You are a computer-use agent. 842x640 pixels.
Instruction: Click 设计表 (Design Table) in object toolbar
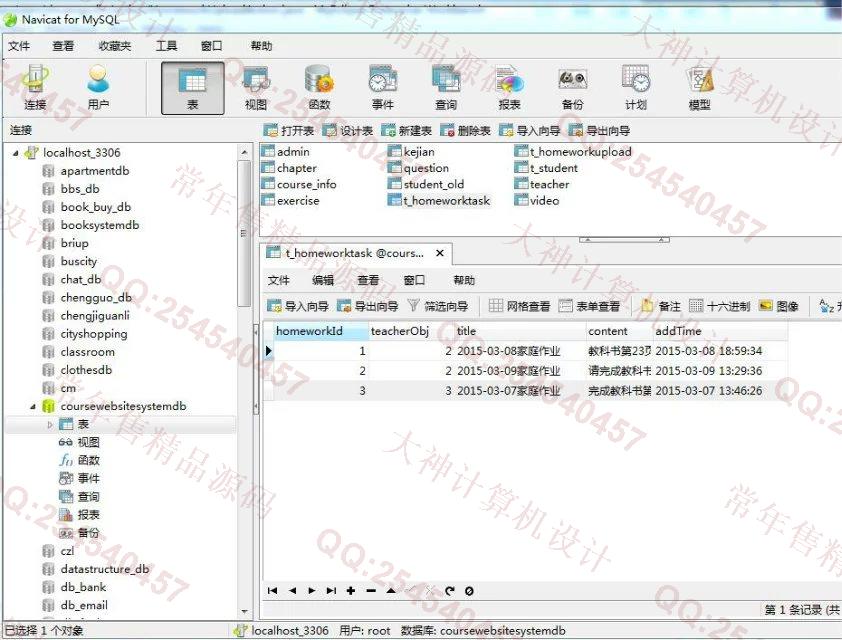pyautogui.click(x=347, y=130)
